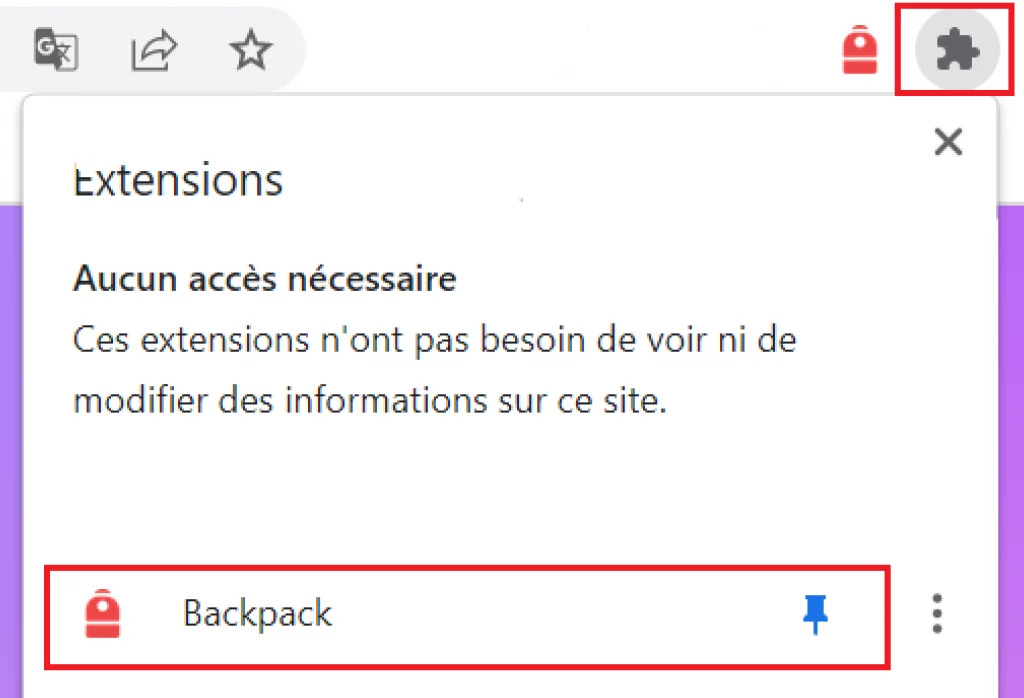Click the "Aucun accès nécessaire" heading
1024x698 pixels.
click(264, 278)
